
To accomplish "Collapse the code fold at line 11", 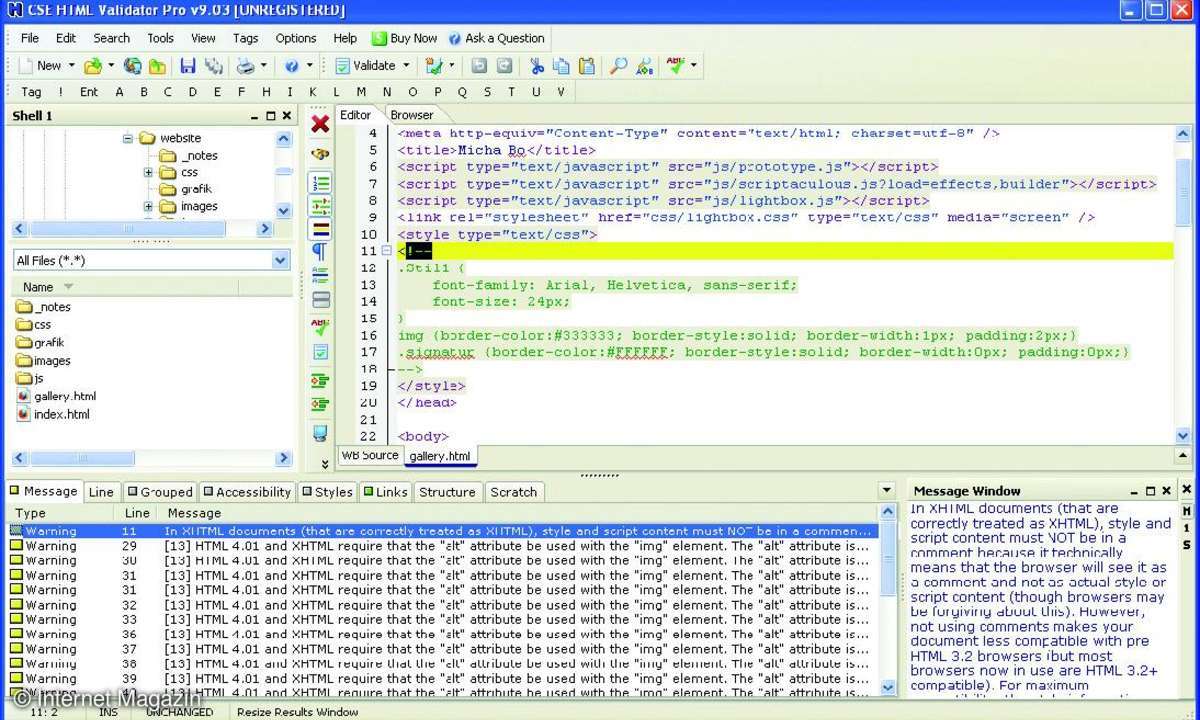I will (387, 251).
